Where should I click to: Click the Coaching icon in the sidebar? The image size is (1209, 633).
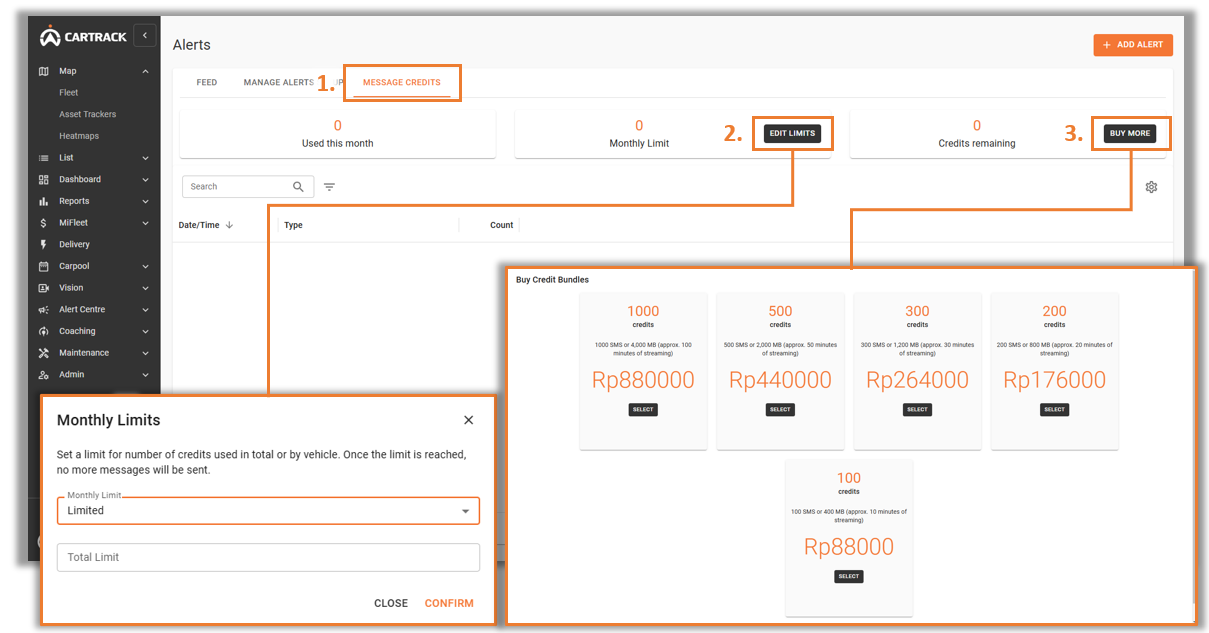tap(43, 331)
